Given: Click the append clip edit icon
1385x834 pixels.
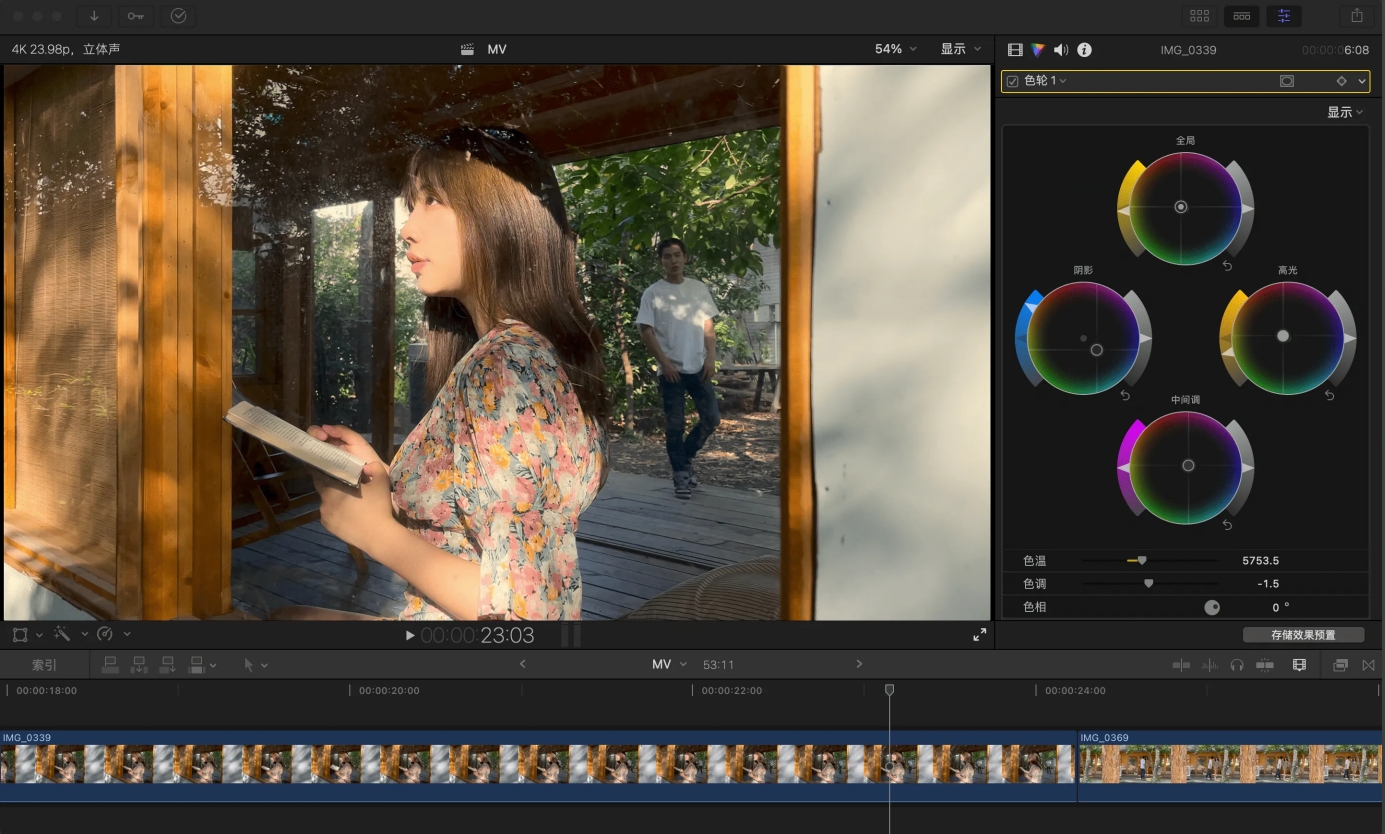Looking at the screenshot, I should click(x=168, y=664).
